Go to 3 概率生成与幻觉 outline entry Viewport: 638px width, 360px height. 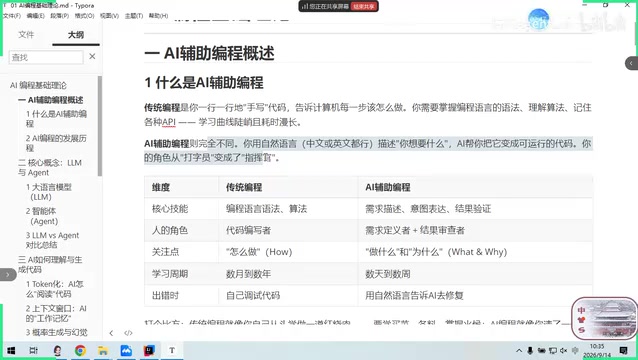tap(57, 332)
